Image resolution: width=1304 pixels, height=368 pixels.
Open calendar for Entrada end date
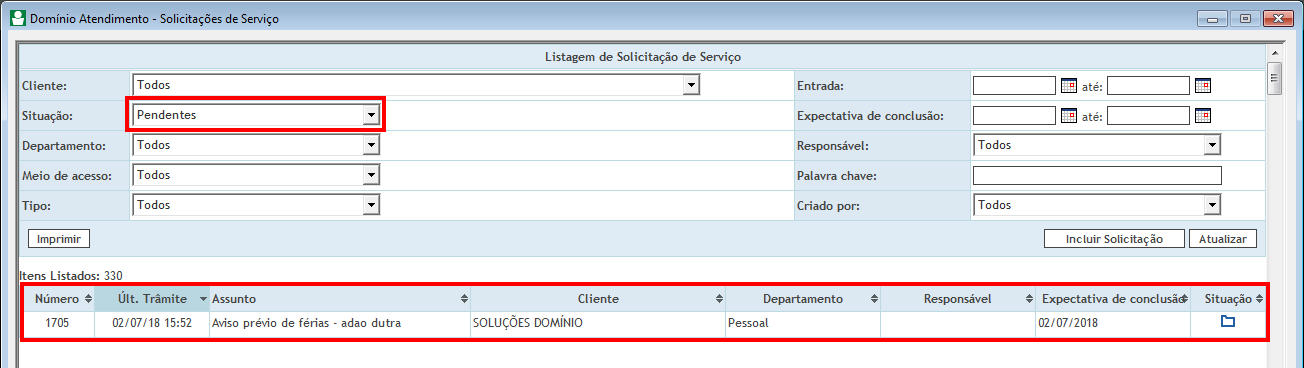[1202, 86]
